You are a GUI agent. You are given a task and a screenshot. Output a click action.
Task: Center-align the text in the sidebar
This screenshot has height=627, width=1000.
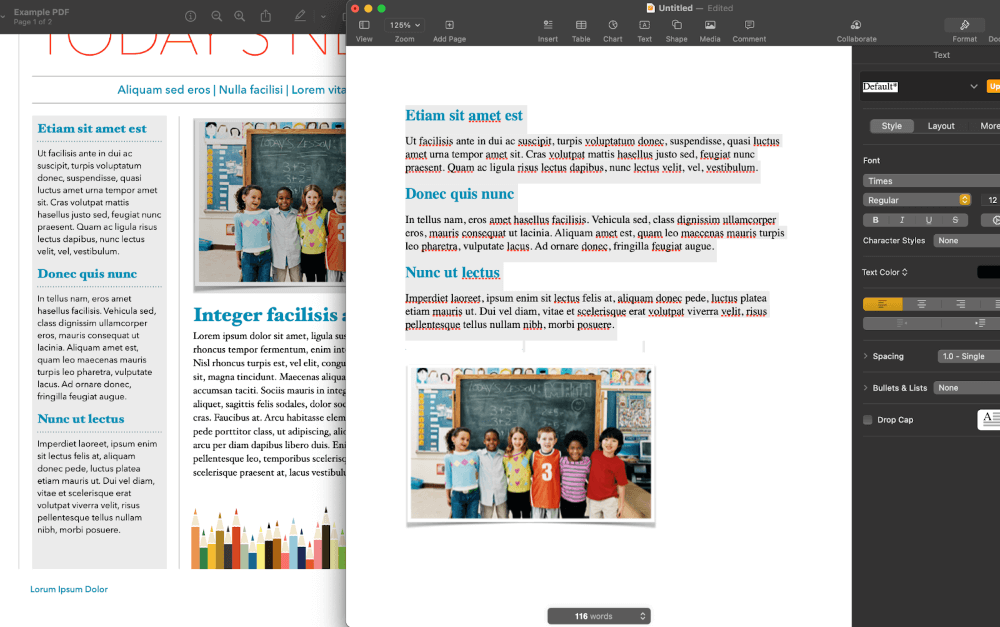pos(921,304)
